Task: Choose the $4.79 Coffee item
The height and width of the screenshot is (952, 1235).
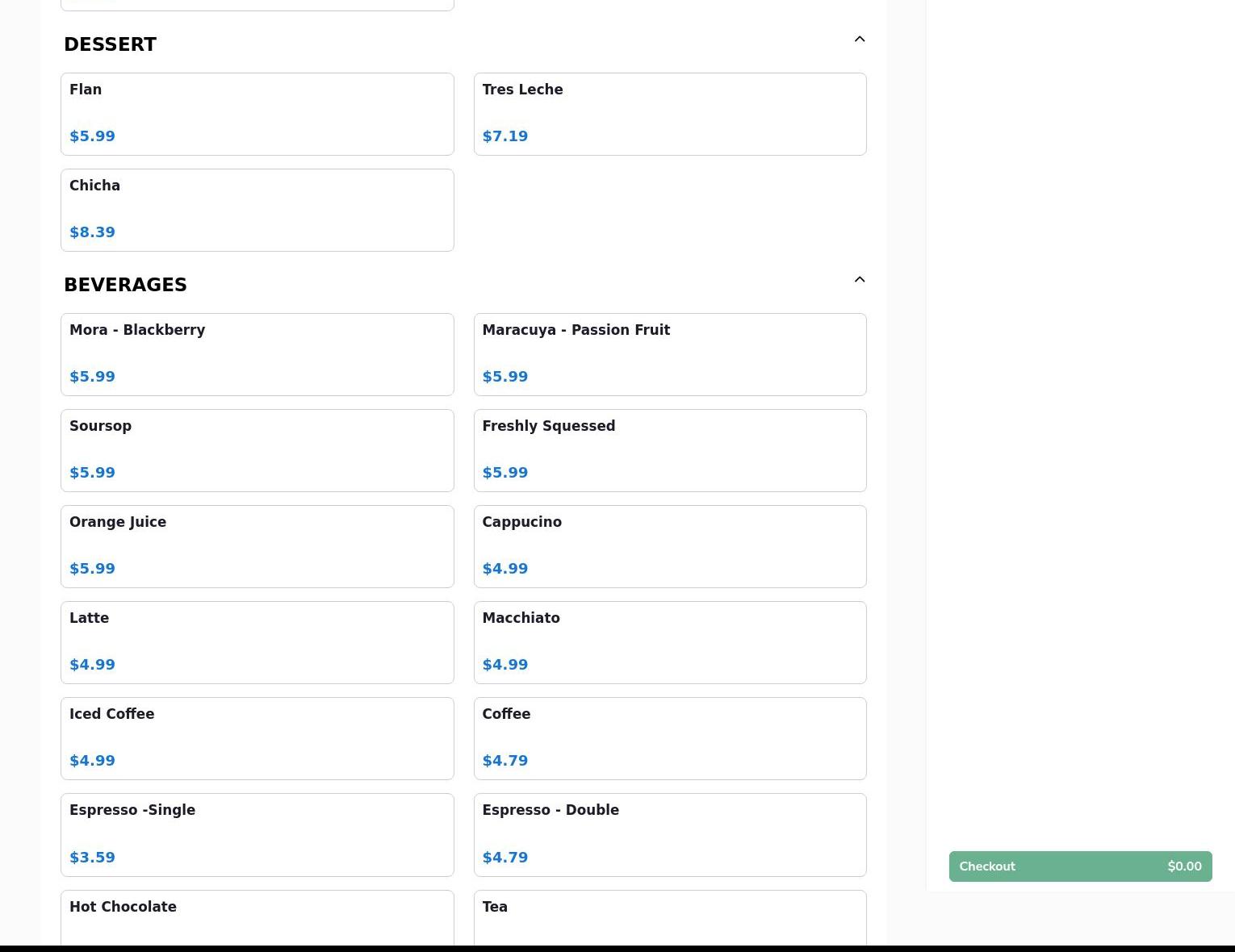Action: pos(669,738)
